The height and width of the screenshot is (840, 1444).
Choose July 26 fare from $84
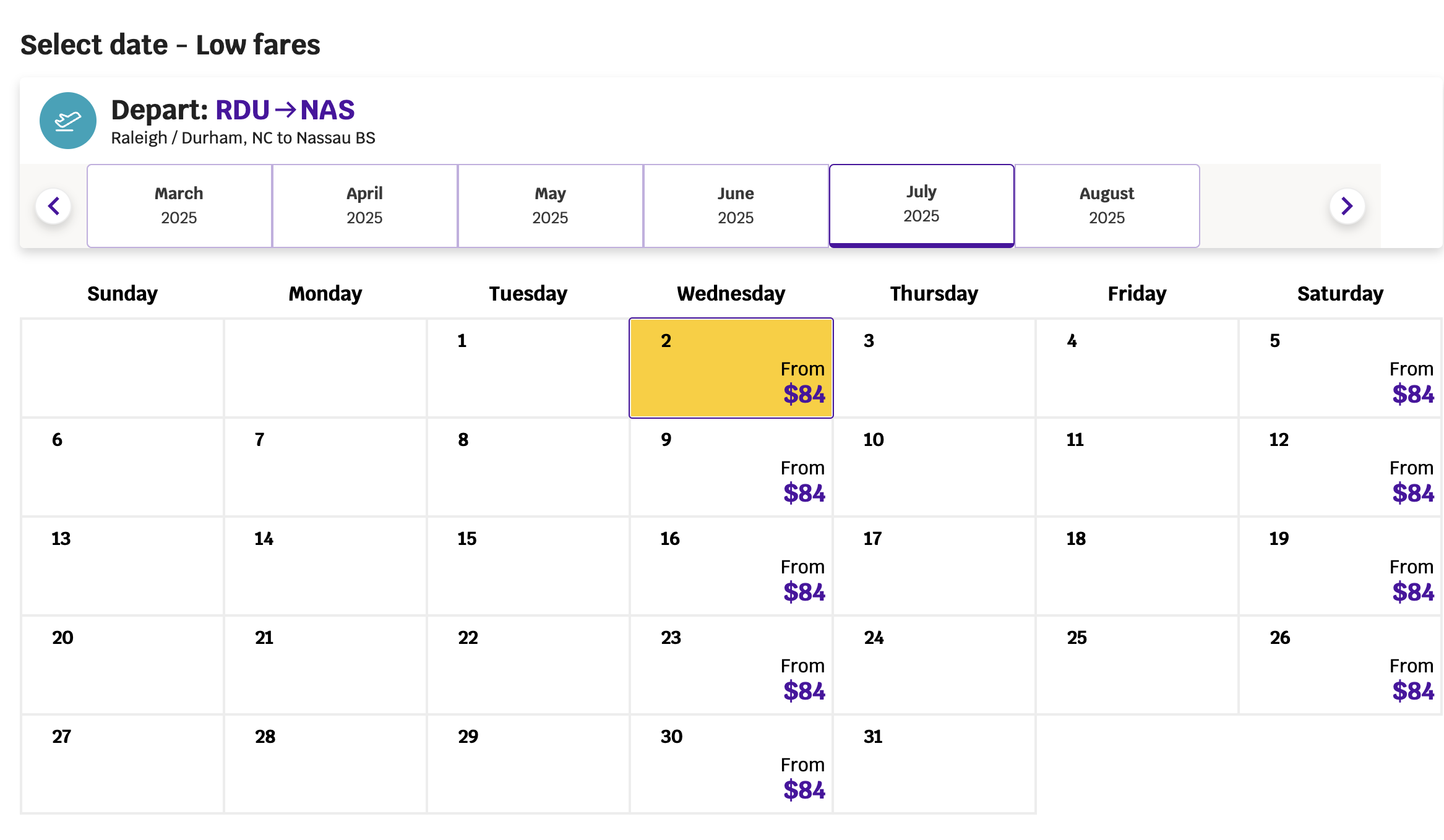pyautogui.click(x=1340, y=665)
